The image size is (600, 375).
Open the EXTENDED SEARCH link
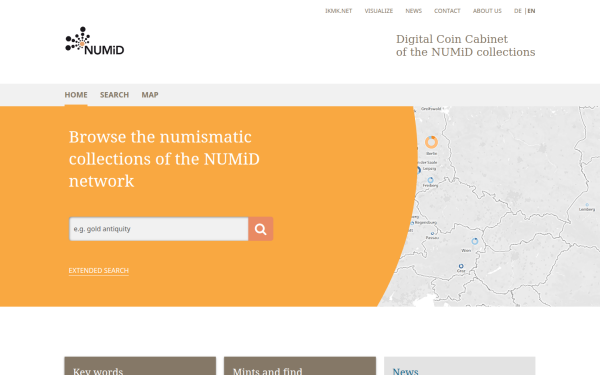coord(99,271)
